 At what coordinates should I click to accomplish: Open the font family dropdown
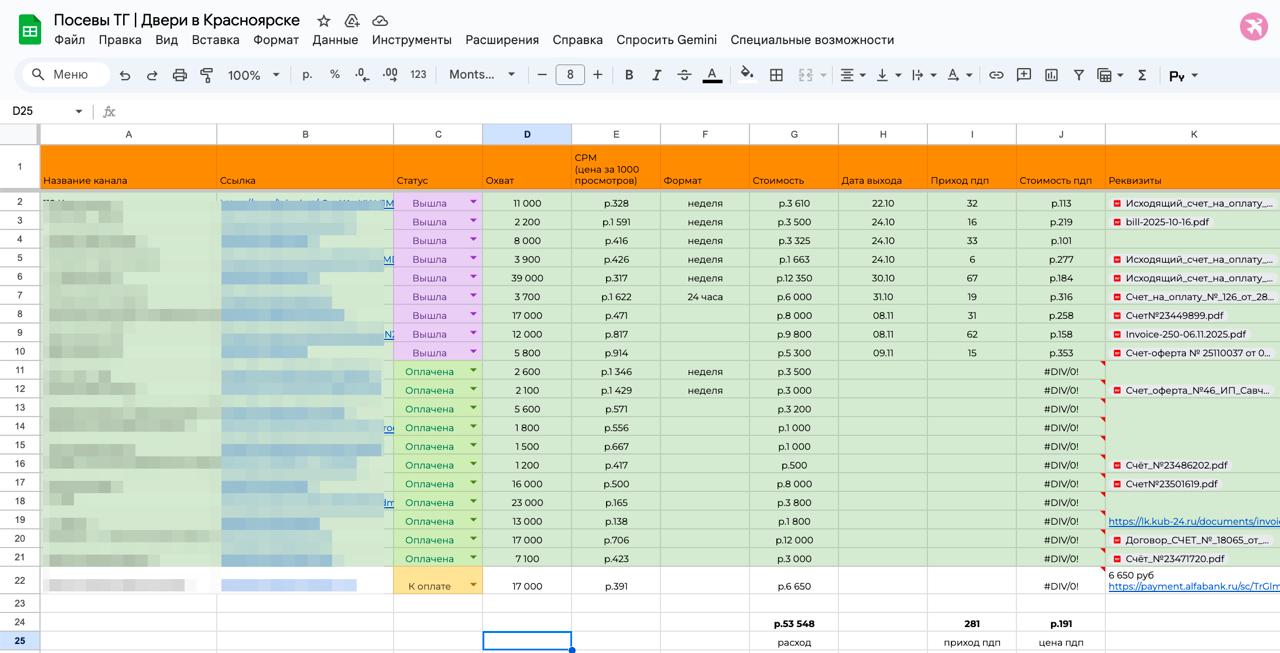click(482, 75)
